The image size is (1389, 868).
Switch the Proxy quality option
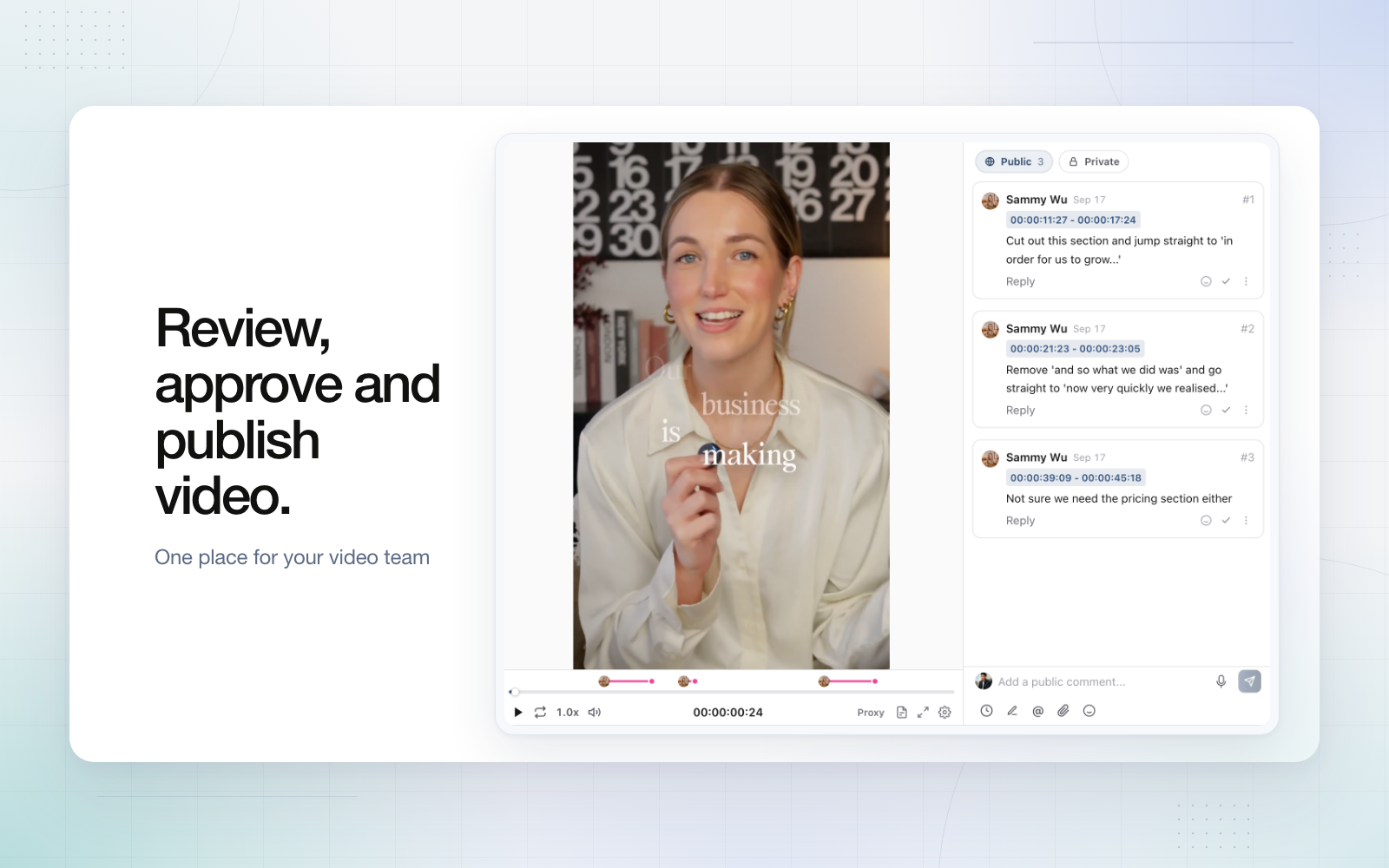[871, 713]
